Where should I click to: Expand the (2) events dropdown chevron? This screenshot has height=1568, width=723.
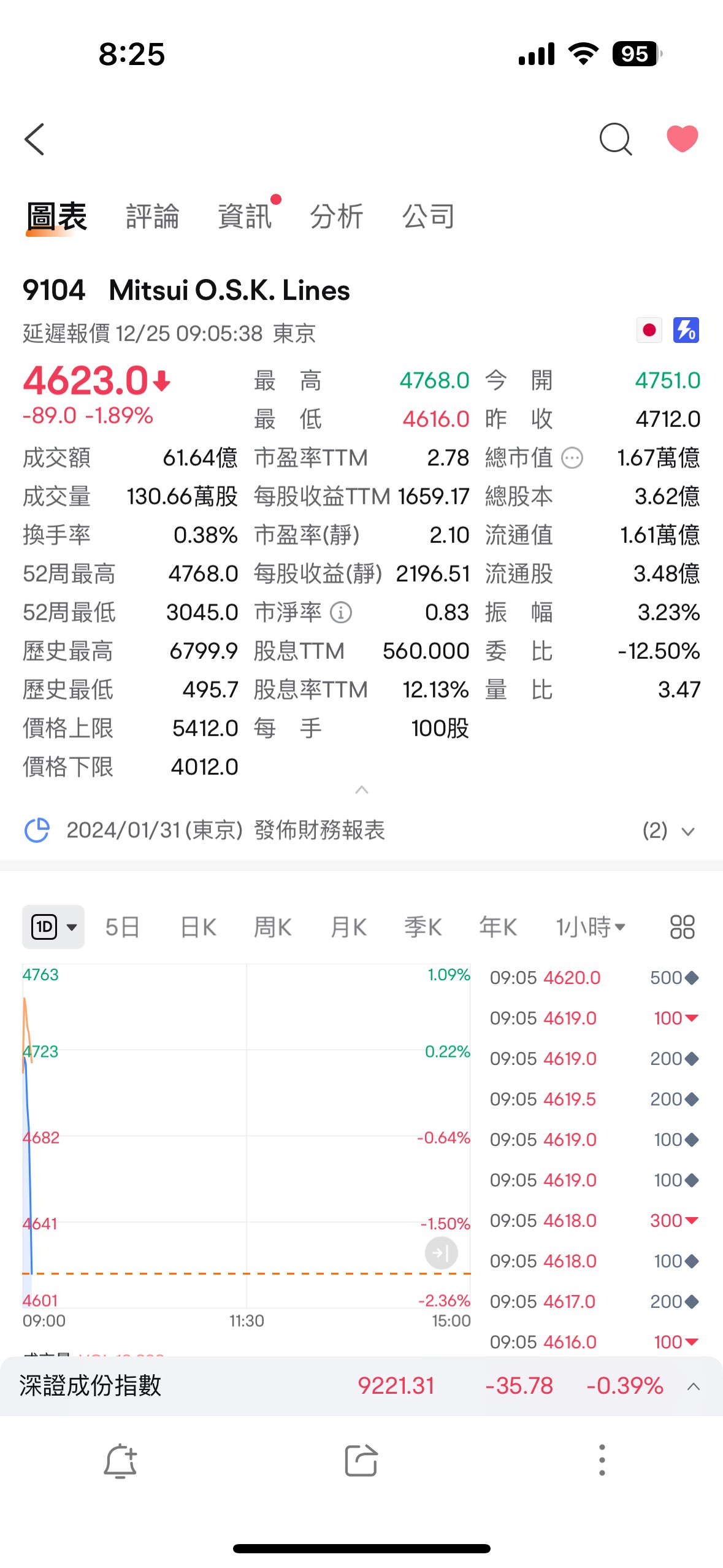[688, 832]
